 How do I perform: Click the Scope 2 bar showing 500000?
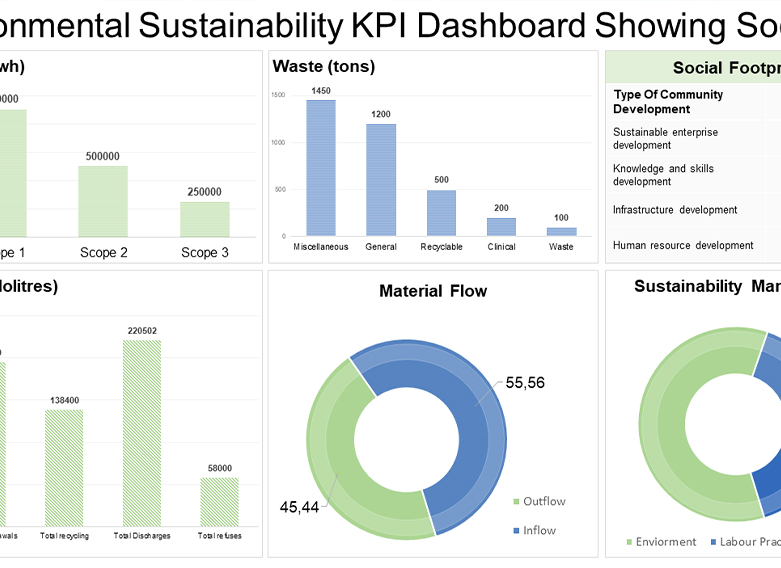tap(103, 200)
